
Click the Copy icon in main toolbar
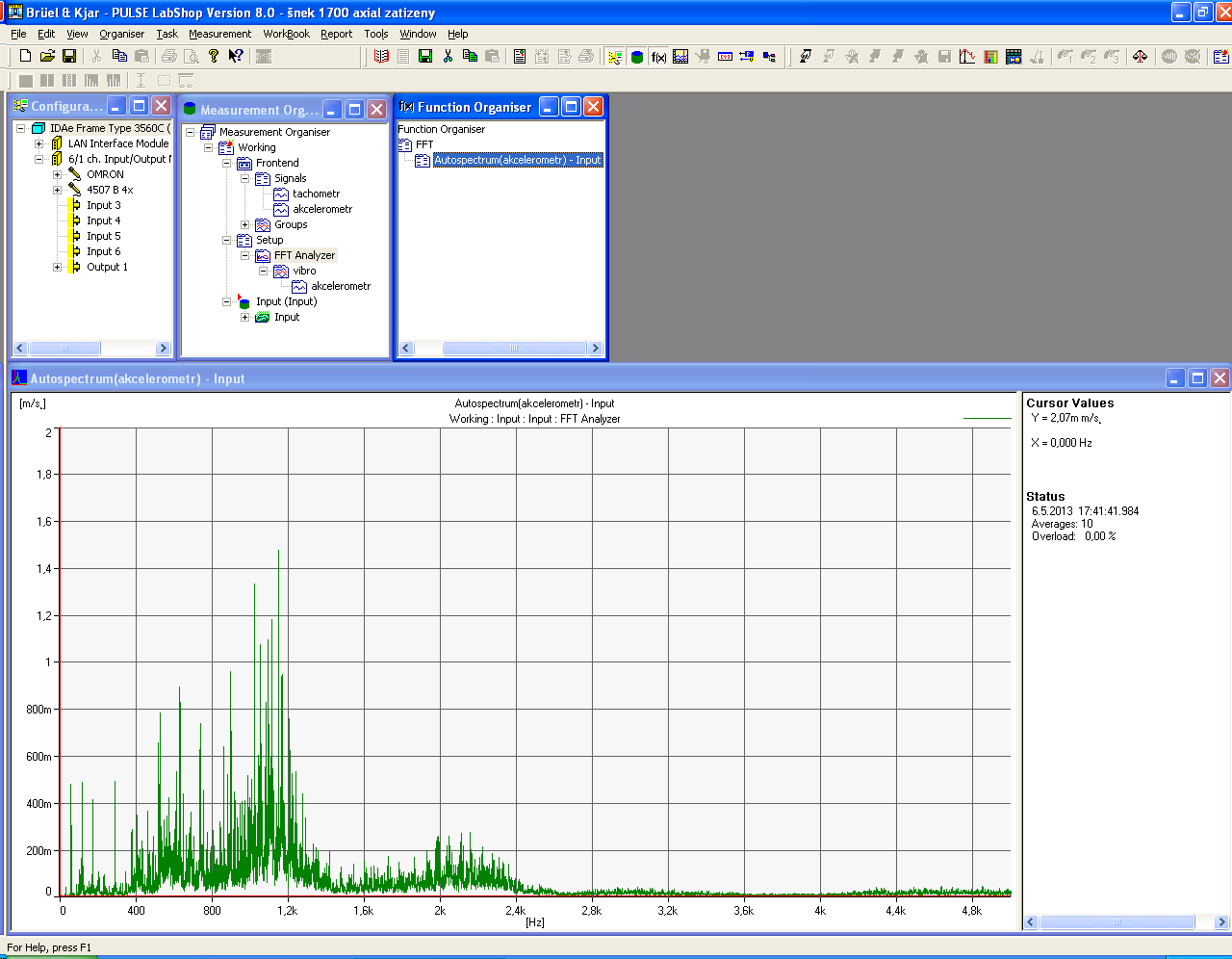pyautogui.click(x=119, y=57)
